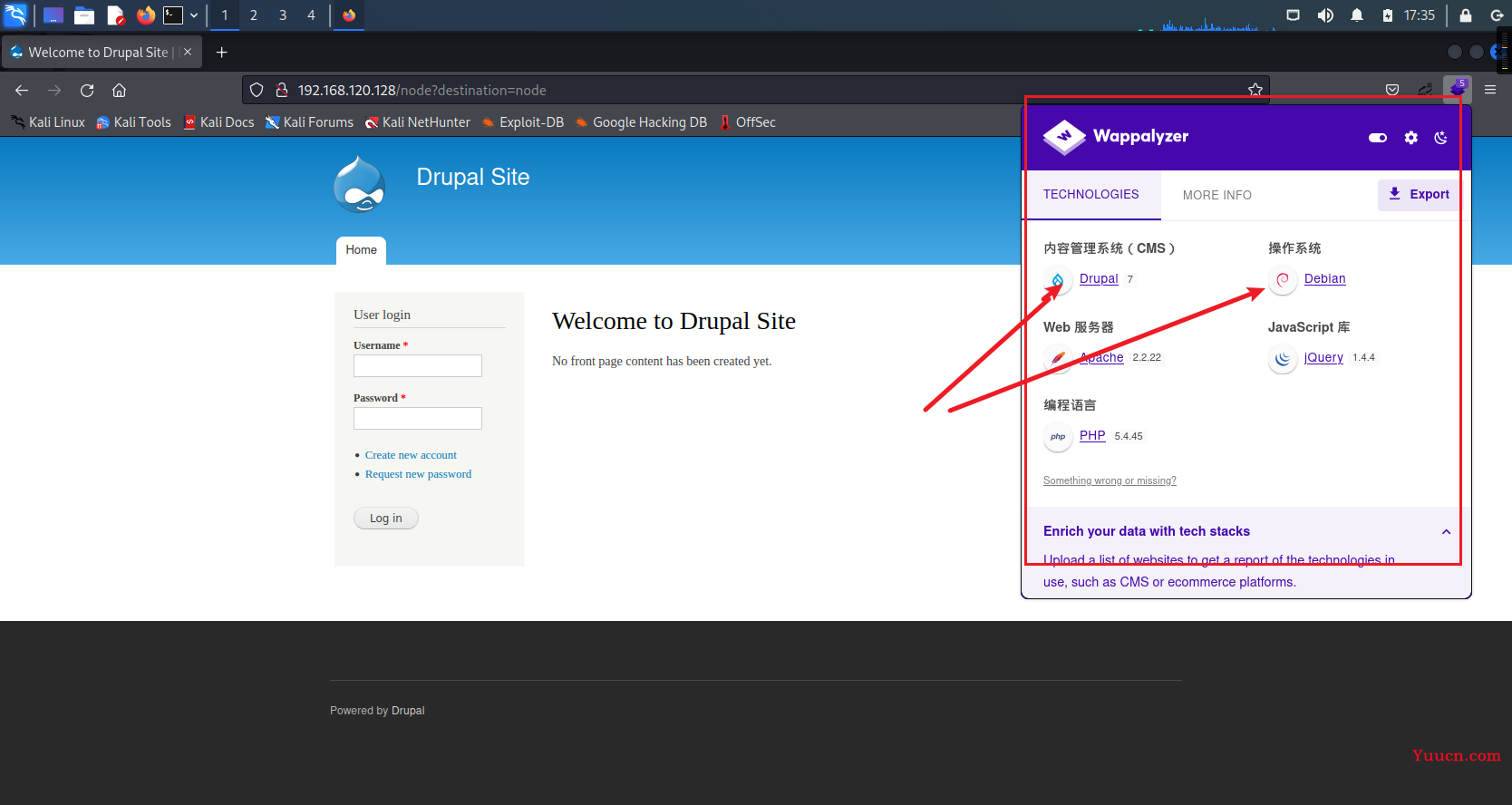Image resolution: width=1512 pixels, height=805 pixels.
Task: Open Request new password link
Action: pyautogui.click(x=418, y=474)
